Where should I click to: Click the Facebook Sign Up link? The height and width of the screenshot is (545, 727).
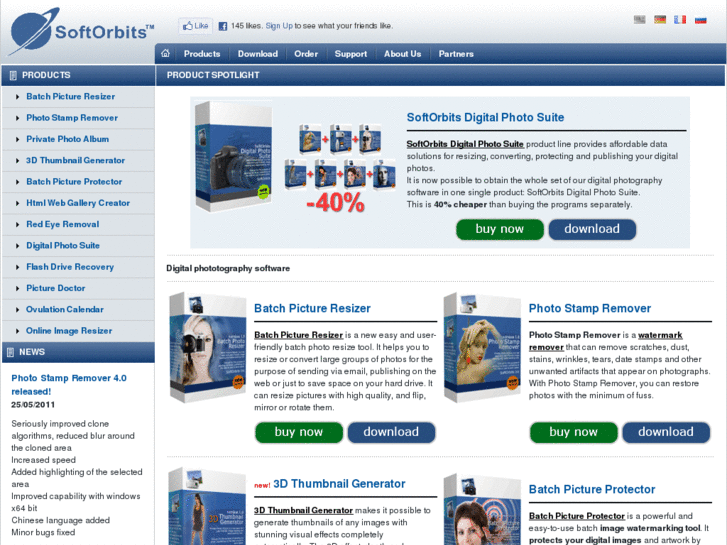tap(279, 26)
